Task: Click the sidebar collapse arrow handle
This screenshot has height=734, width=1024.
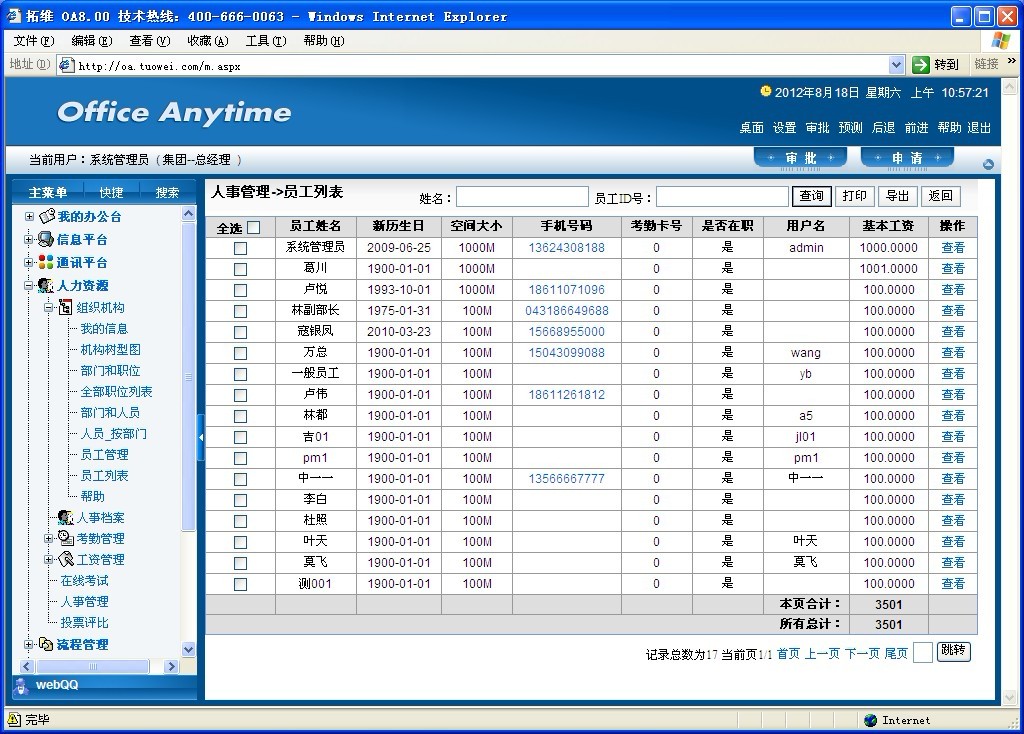Action: pyautogui.click(x=200, y=438)
